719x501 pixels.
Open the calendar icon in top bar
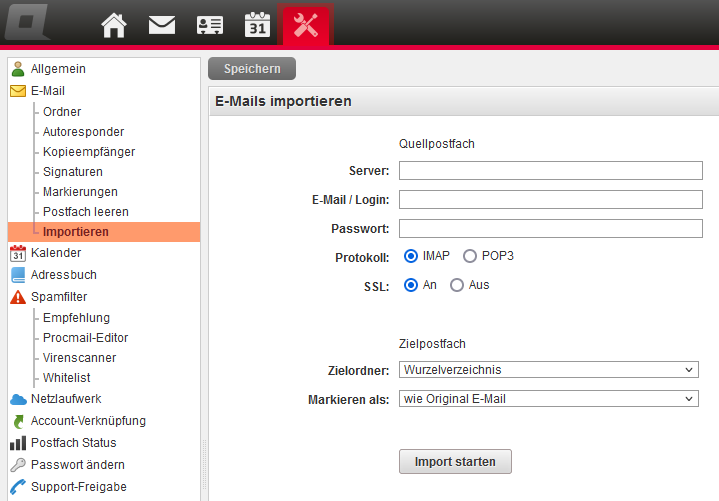(x=257, y=26)
